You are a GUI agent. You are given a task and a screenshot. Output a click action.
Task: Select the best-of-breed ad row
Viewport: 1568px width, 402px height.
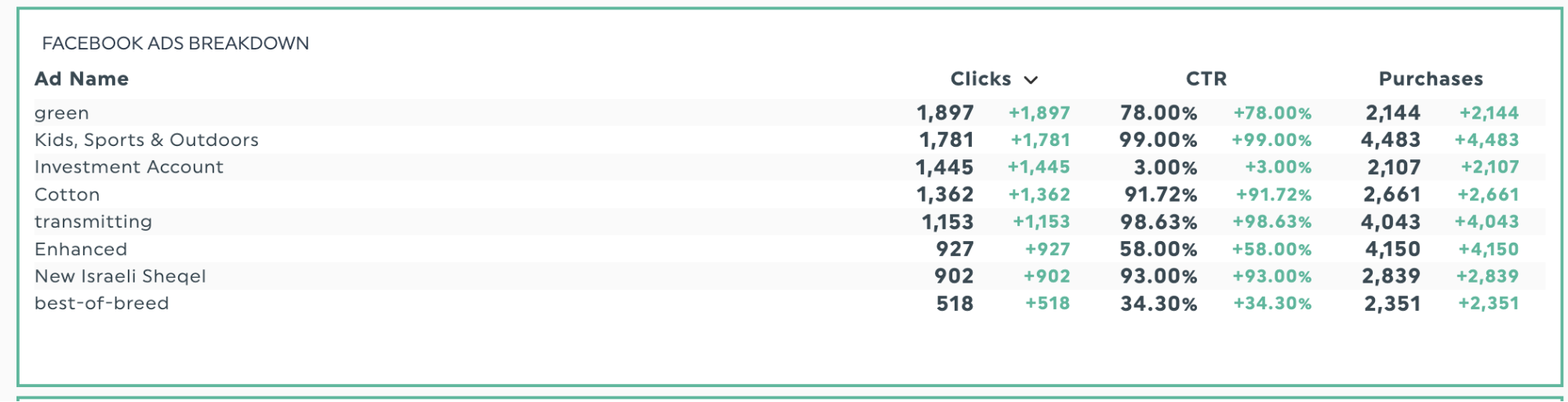(x=102, y=304)
